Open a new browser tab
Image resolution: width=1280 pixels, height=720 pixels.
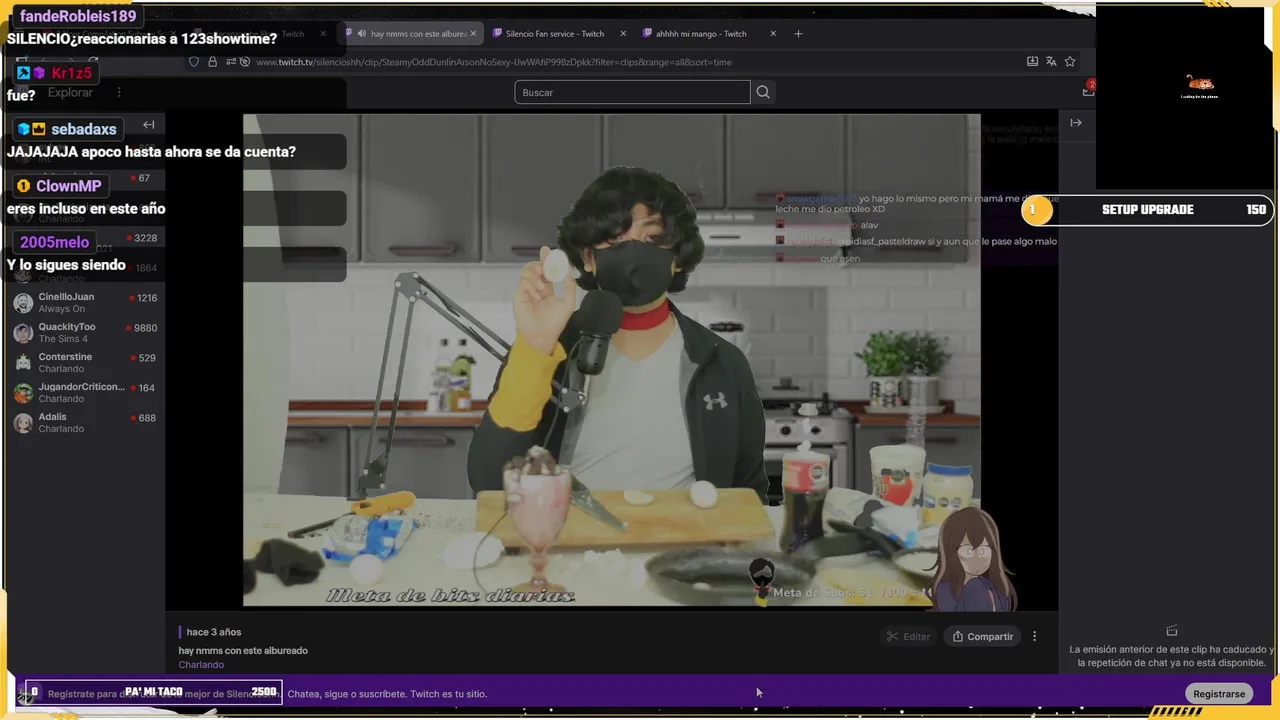tap(798, 33)
